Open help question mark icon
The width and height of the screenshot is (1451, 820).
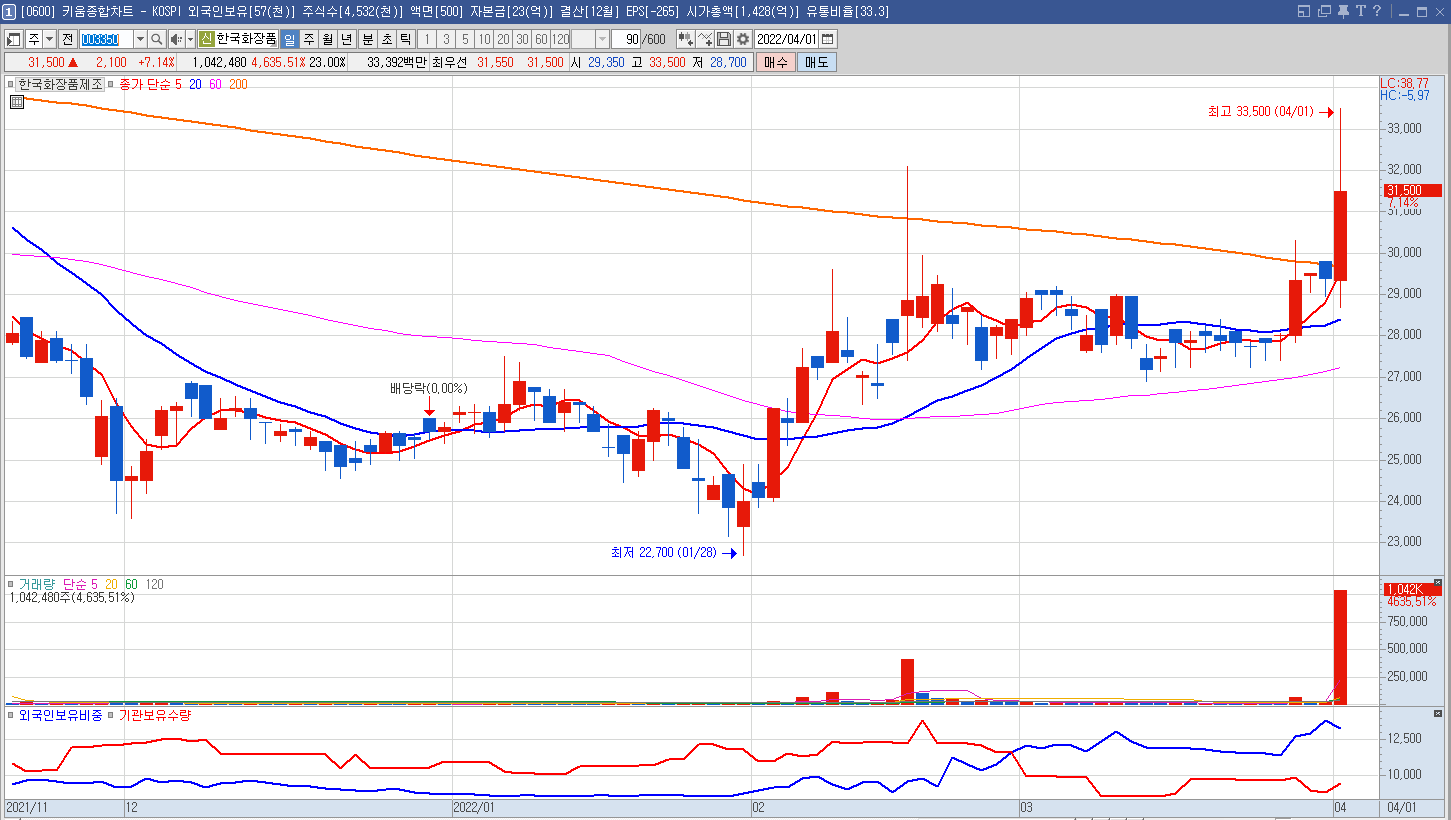click(x=1377, y=11)
